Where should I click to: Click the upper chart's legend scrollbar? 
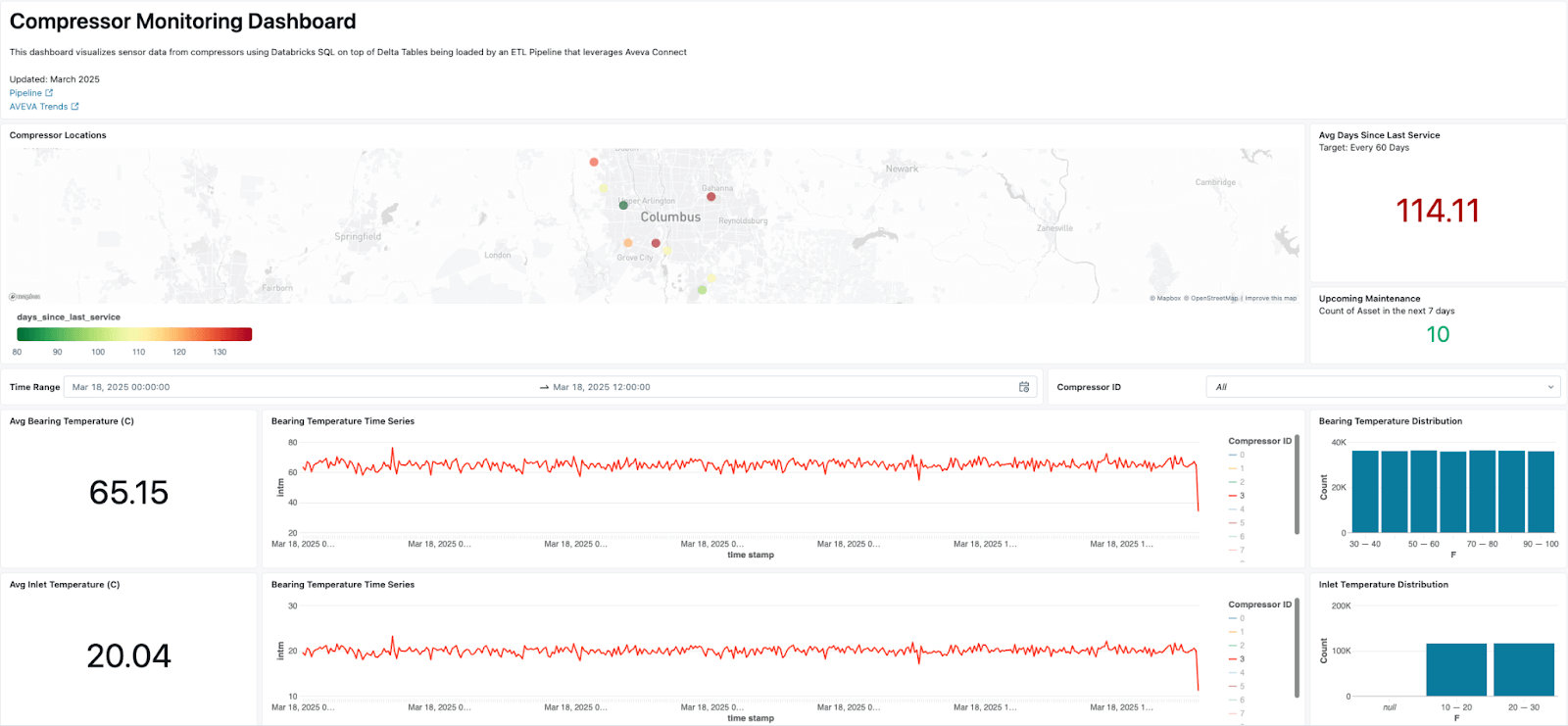1298,485
